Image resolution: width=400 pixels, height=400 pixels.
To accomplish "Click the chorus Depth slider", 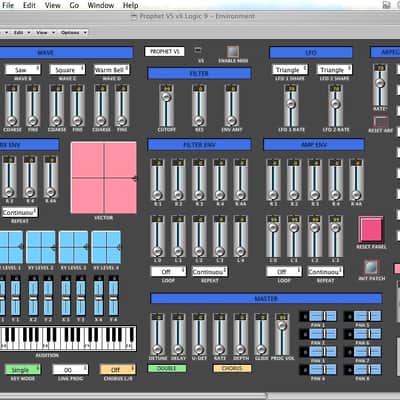I will (x=240, y=334).
